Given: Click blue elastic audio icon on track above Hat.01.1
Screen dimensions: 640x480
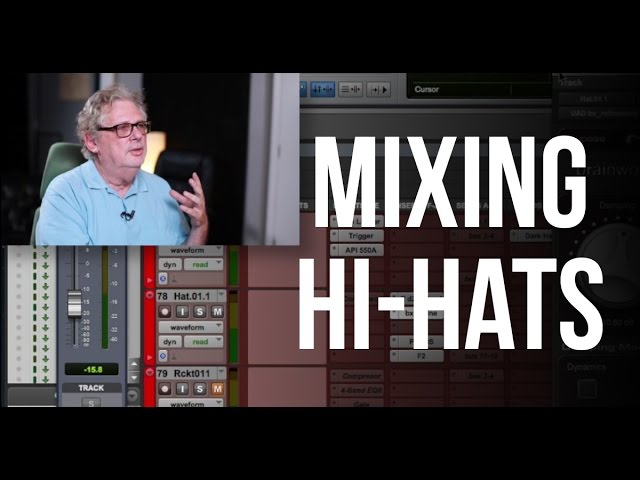Looking at the screenshot, I should pos(163,279).
